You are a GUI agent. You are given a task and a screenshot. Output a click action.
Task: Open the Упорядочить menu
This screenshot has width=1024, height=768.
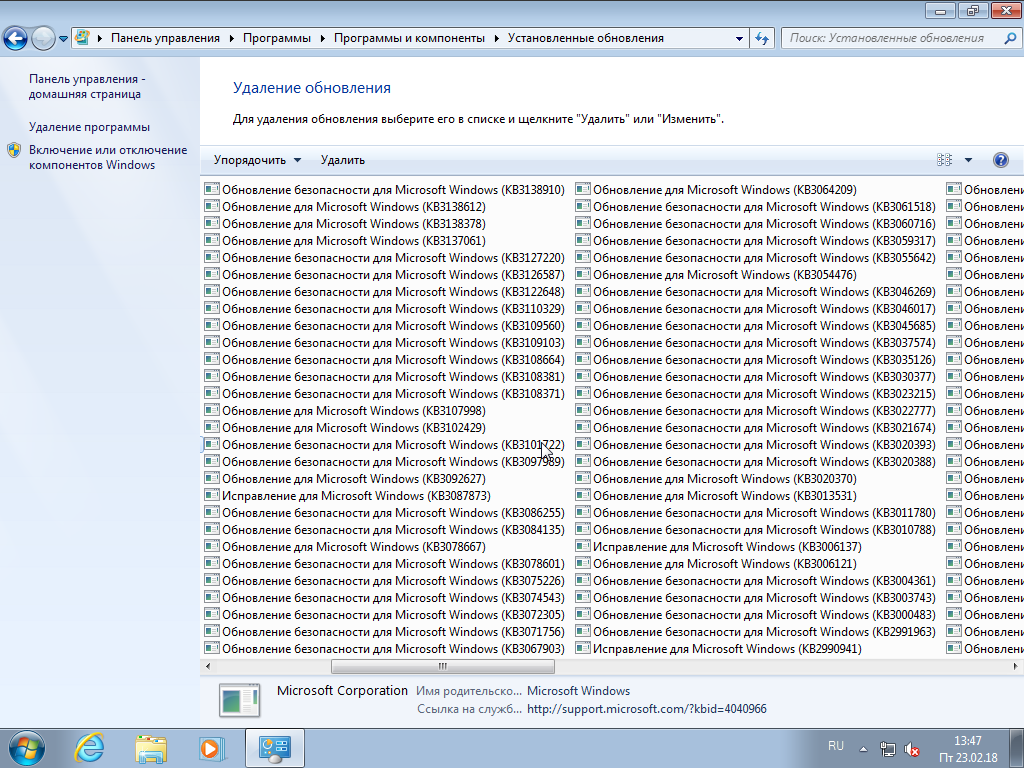257,160
